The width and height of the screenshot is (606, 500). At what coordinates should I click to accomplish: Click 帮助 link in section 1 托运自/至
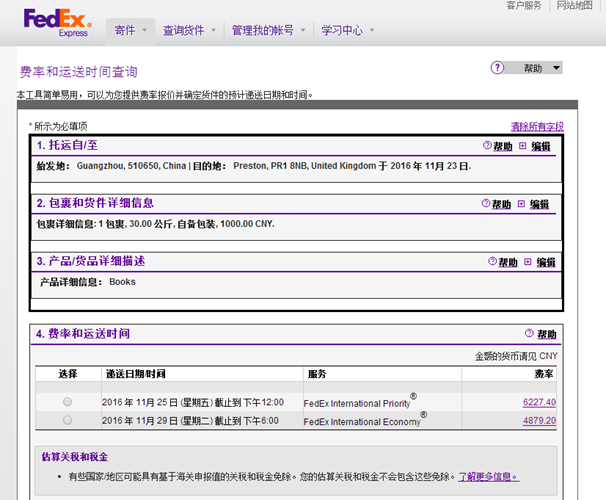(x=503, y=146)
